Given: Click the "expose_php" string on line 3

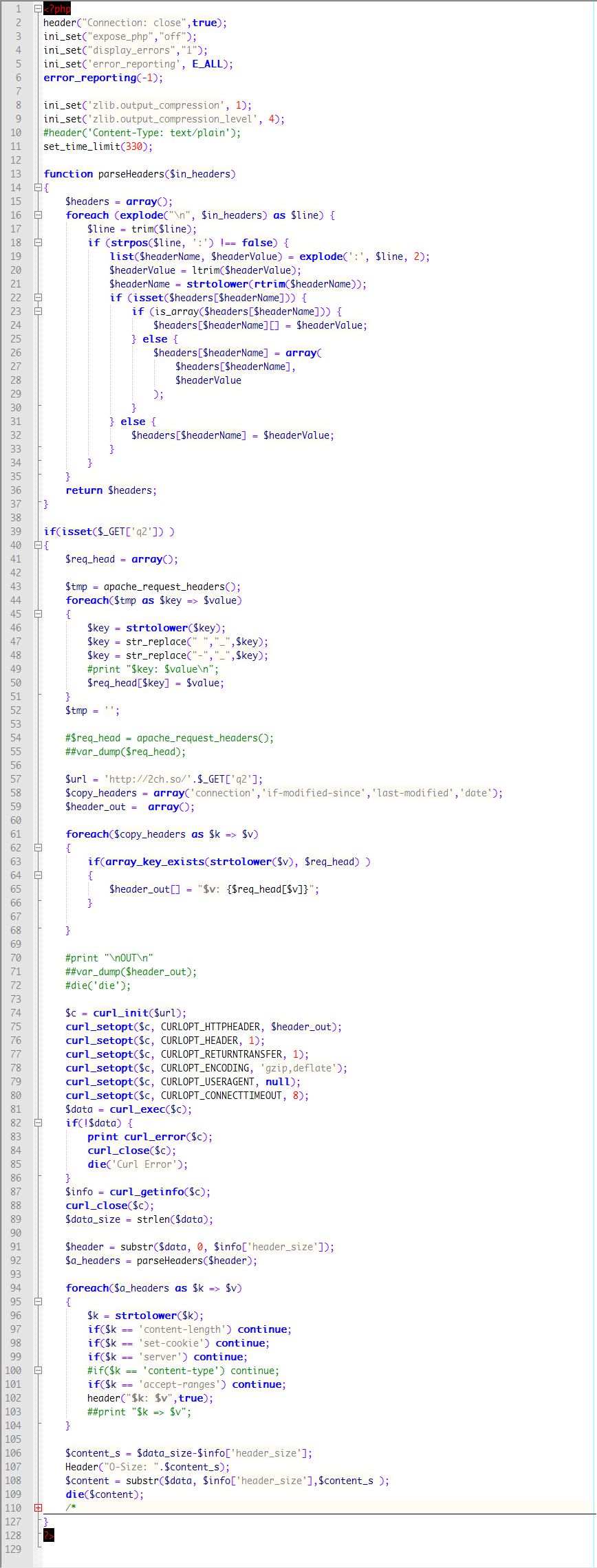Looking at the screenshot, I should (x=120, y=36).
